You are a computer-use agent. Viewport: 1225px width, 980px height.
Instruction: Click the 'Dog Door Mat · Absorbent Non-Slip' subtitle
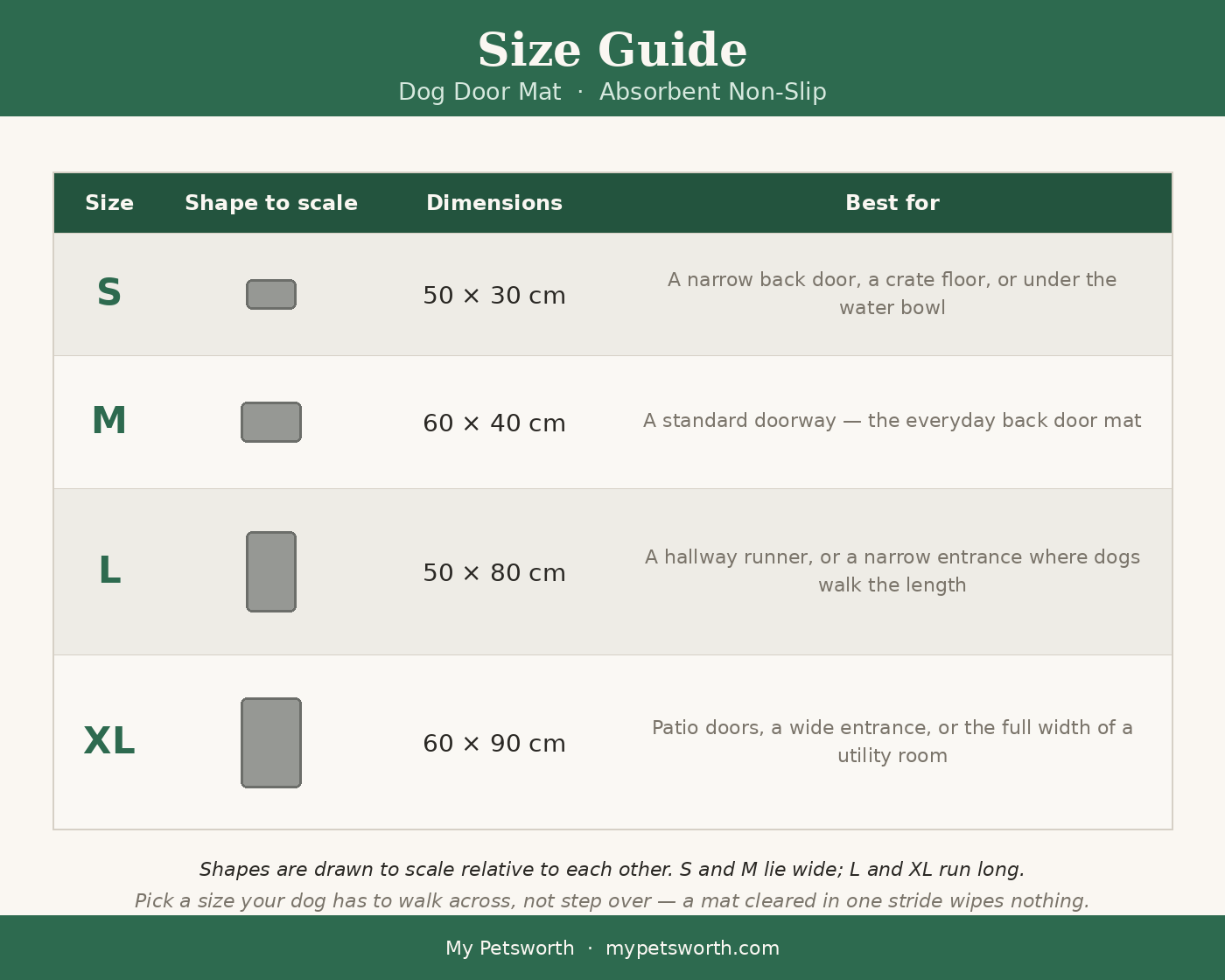612,93
